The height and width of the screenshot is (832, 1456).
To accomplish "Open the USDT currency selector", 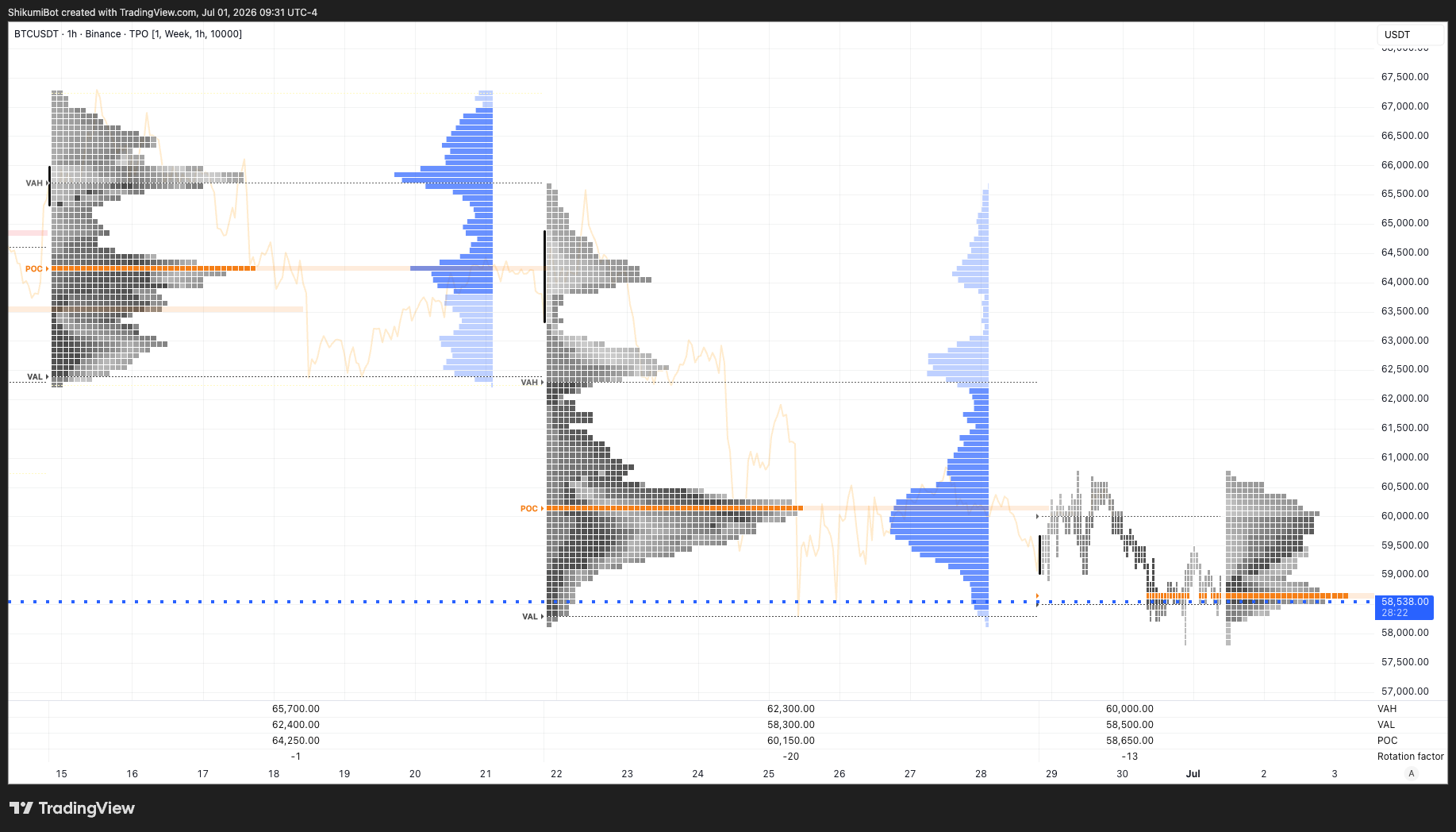I will tap(1410, 34).
